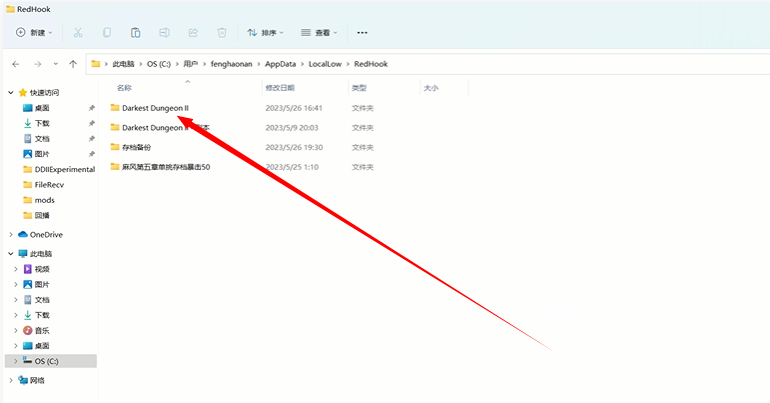Open the 新建 (New) dropdown
The height and width of the screenshot is (403, 770).
[37, 33]
